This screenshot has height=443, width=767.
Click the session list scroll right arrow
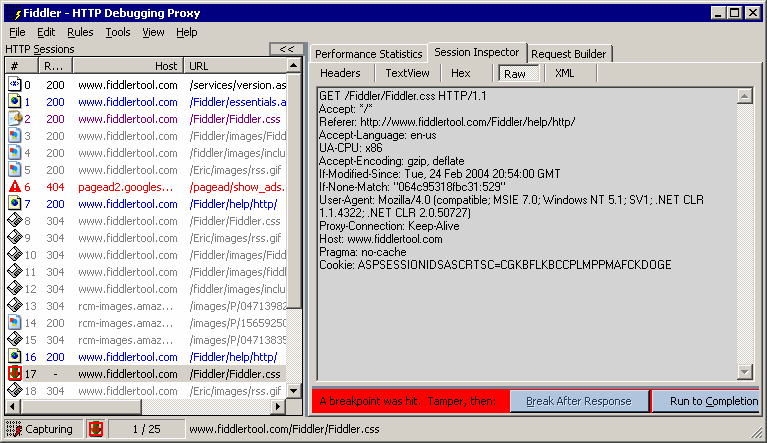(278, 406)
